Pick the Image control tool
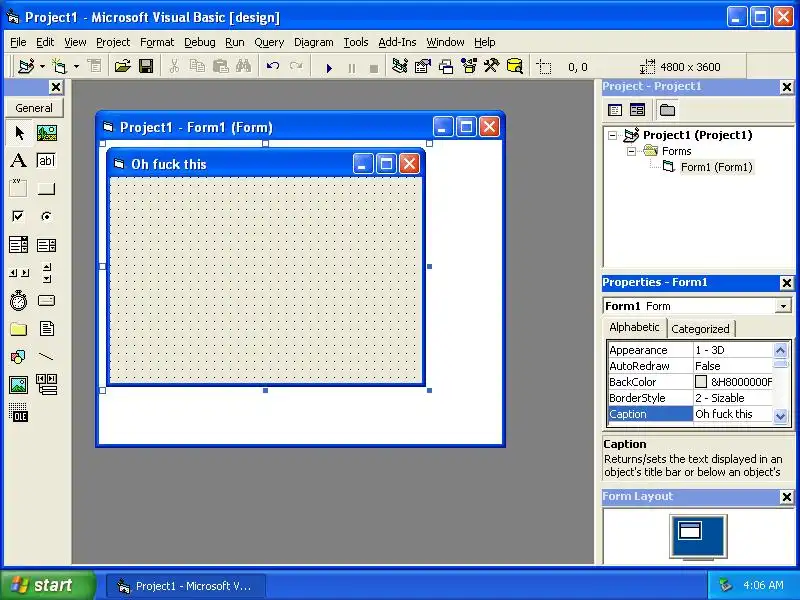Viewport: 800px width, 600px height. coord(18,385)
